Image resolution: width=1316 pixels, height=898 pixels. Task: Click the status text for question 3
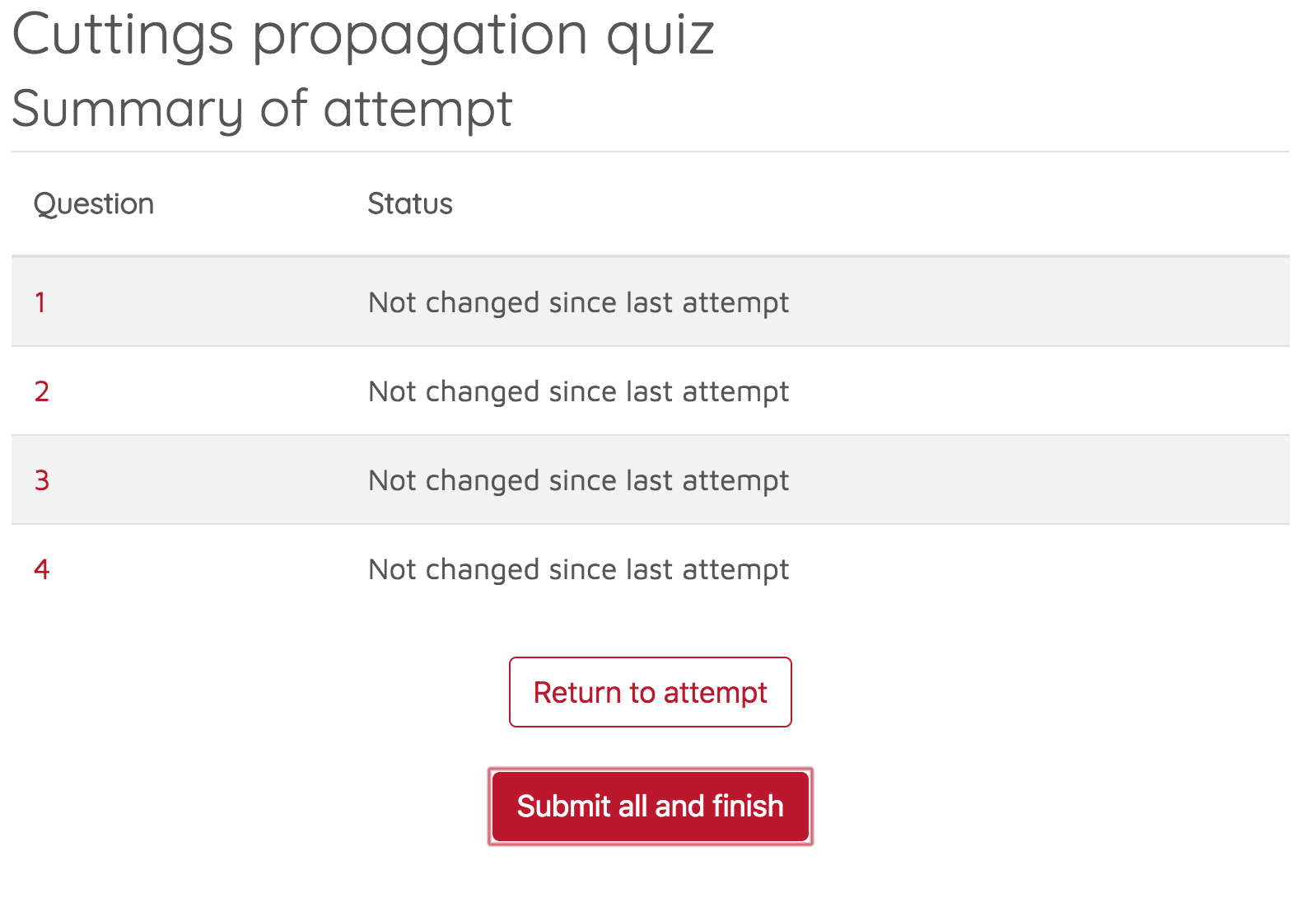click(x=578, y=480)
